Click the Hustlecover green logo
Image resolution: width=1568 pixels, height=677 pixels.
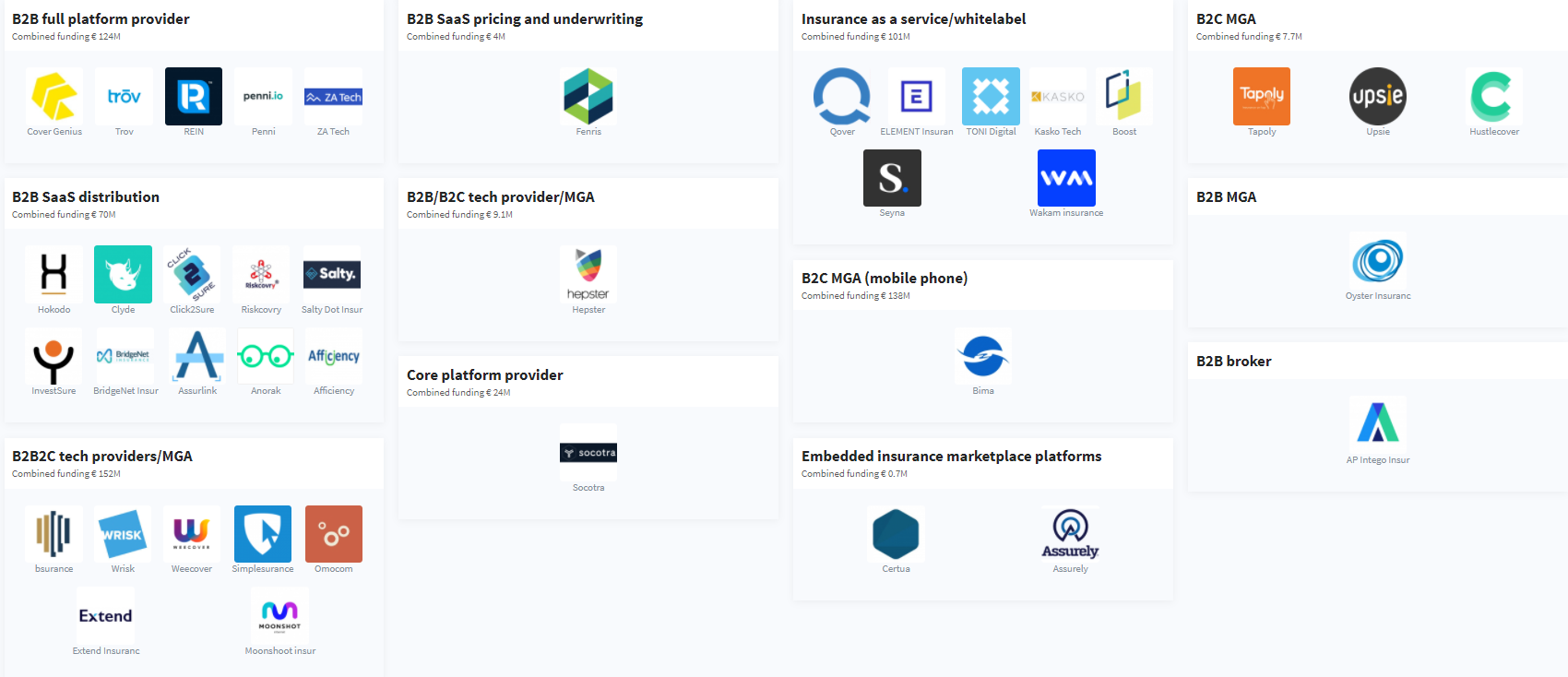(x=1494, y=96)
